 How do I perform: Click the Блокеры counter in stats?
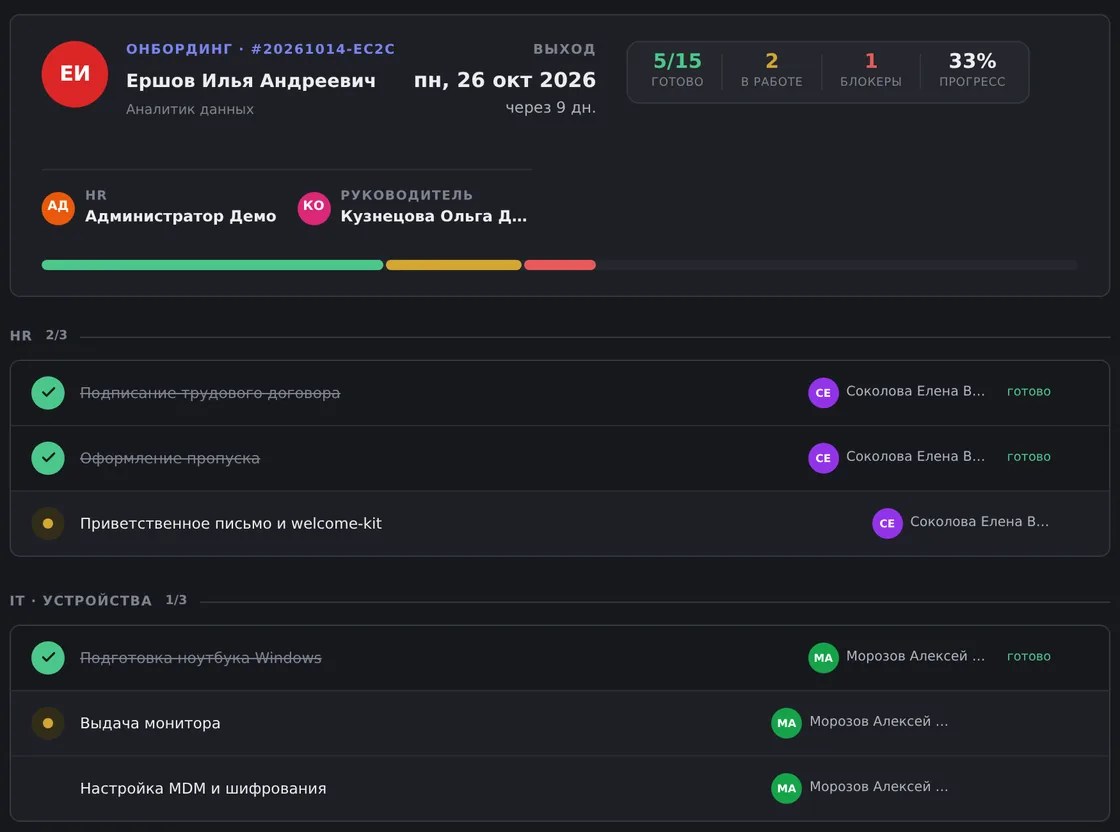point(870,70)
